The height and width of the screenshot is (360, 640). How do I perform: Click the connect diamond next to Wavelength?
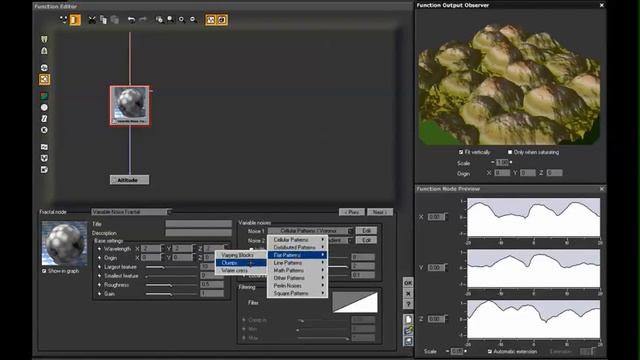pyautogui.click(x=99, y=249)
